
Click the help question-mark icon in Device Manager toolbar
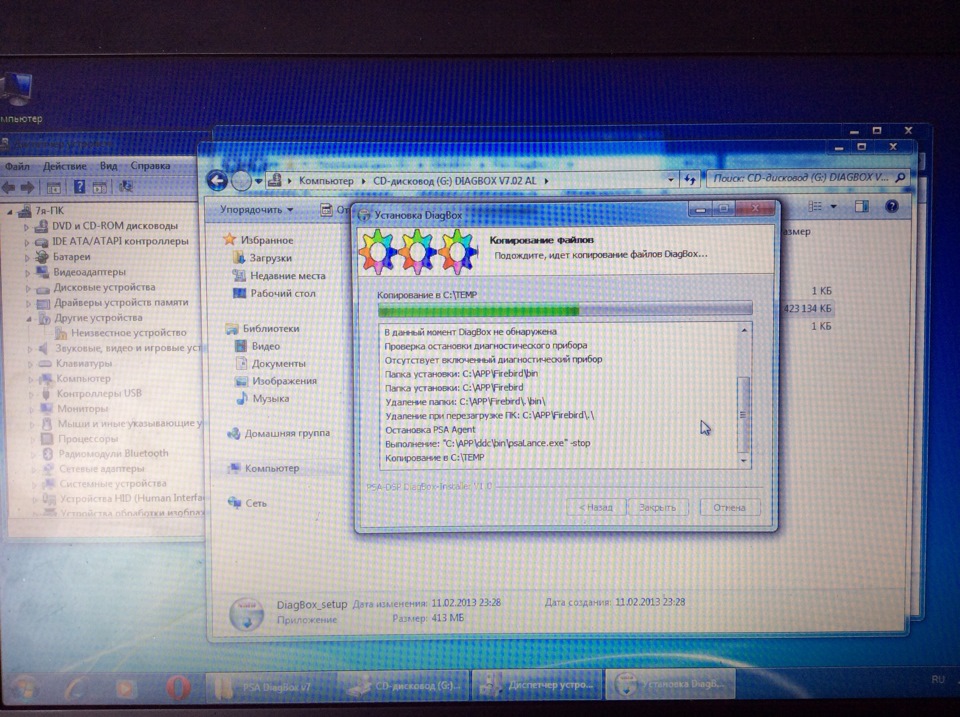[79, 187]
